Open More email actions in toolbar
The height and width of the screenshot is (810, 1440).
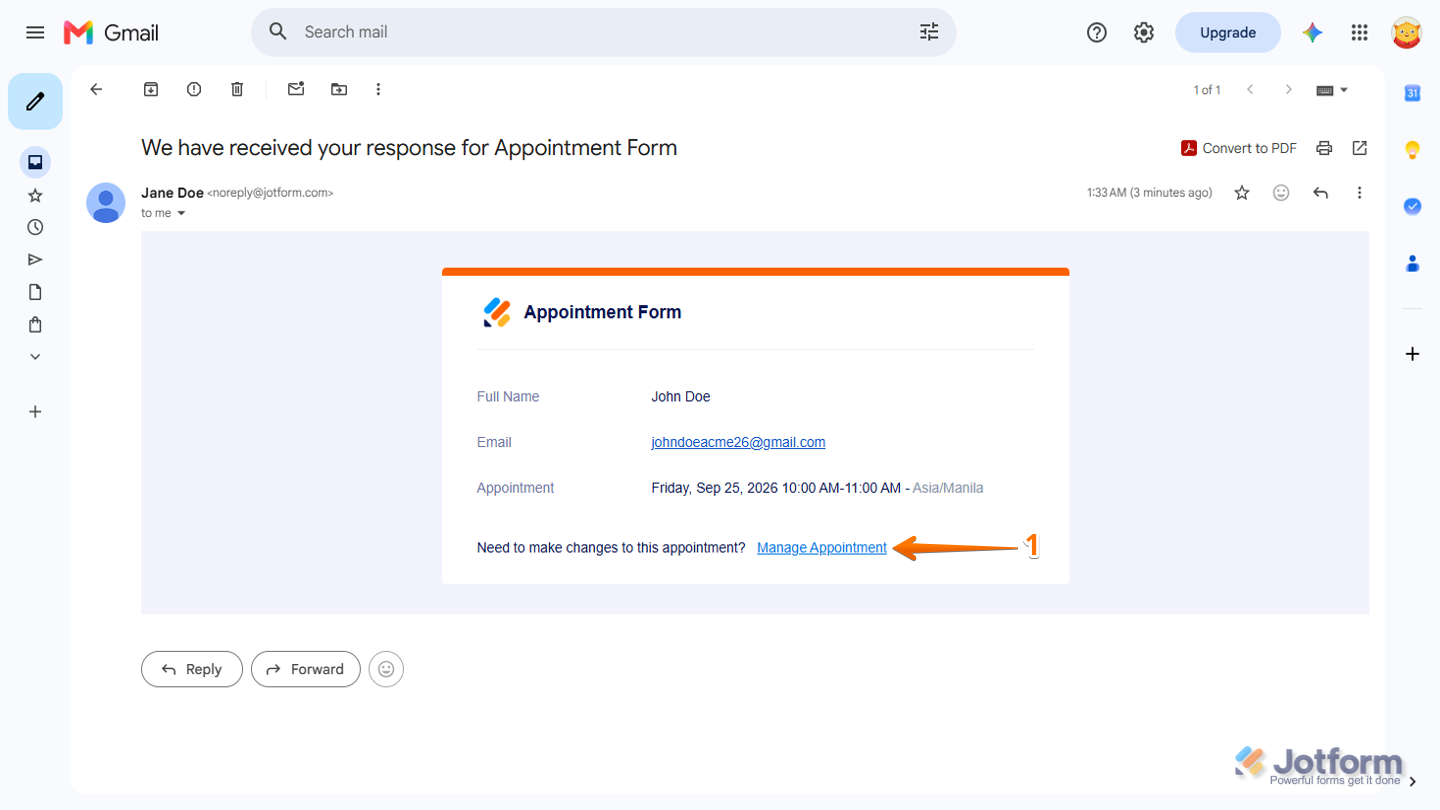[378, 89]
